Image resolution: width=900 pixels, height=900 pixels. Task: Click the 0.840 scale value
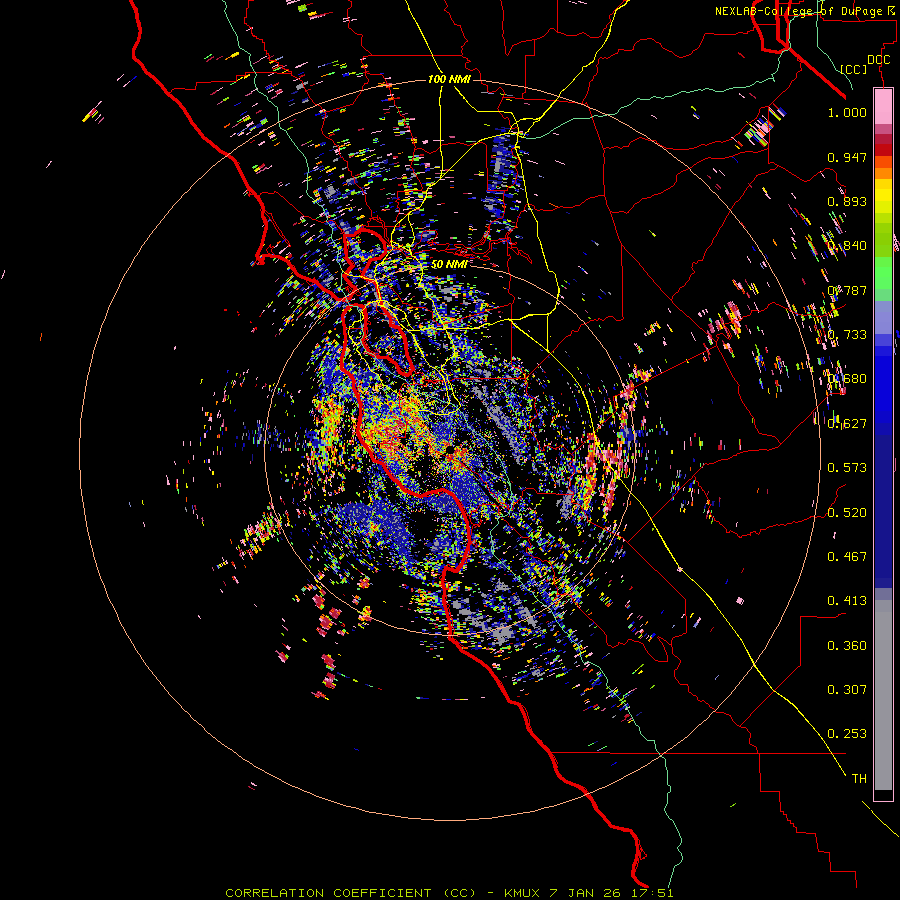coord(847,246)
